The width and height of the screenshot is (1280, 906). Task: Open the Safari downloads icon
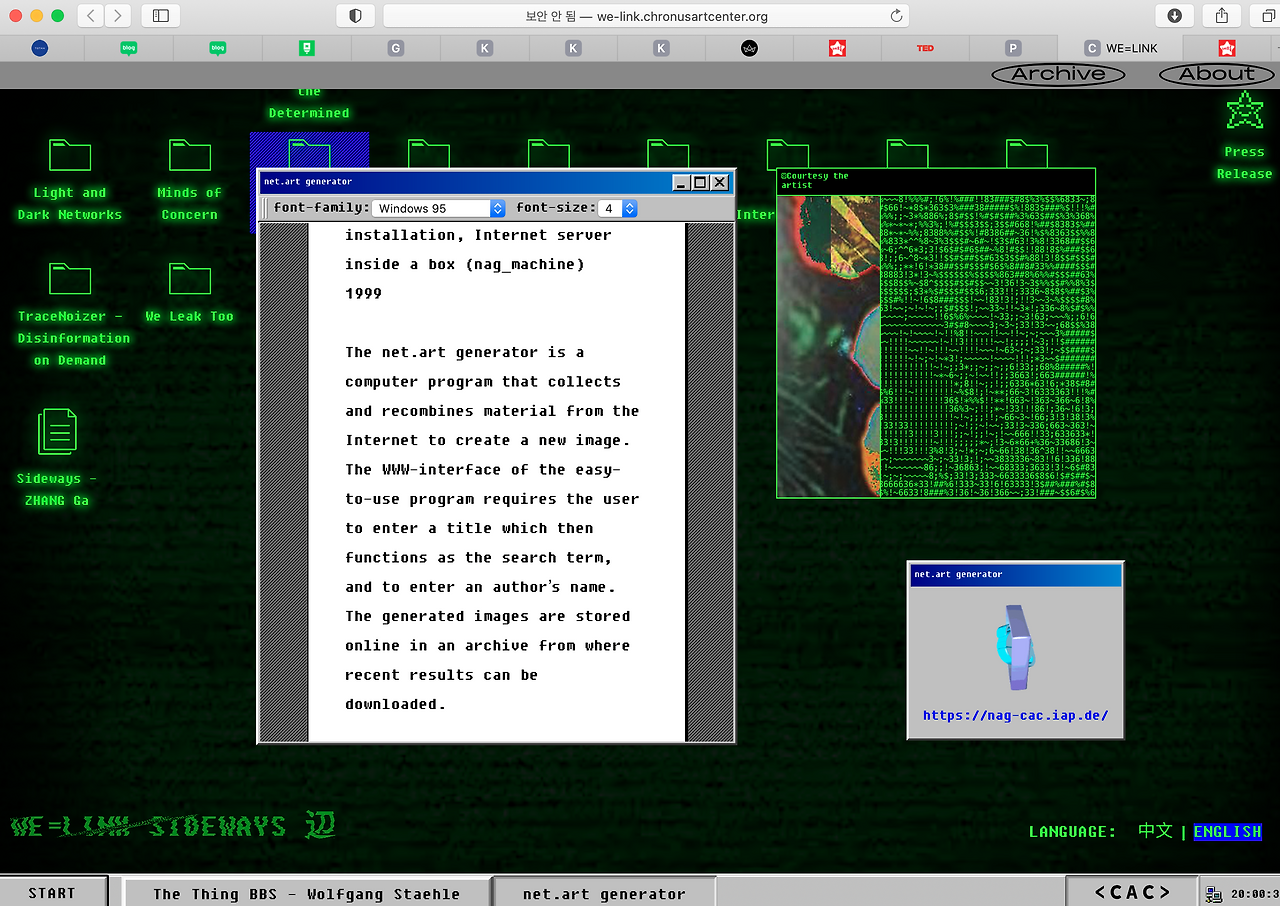[x=1175, y=15]
